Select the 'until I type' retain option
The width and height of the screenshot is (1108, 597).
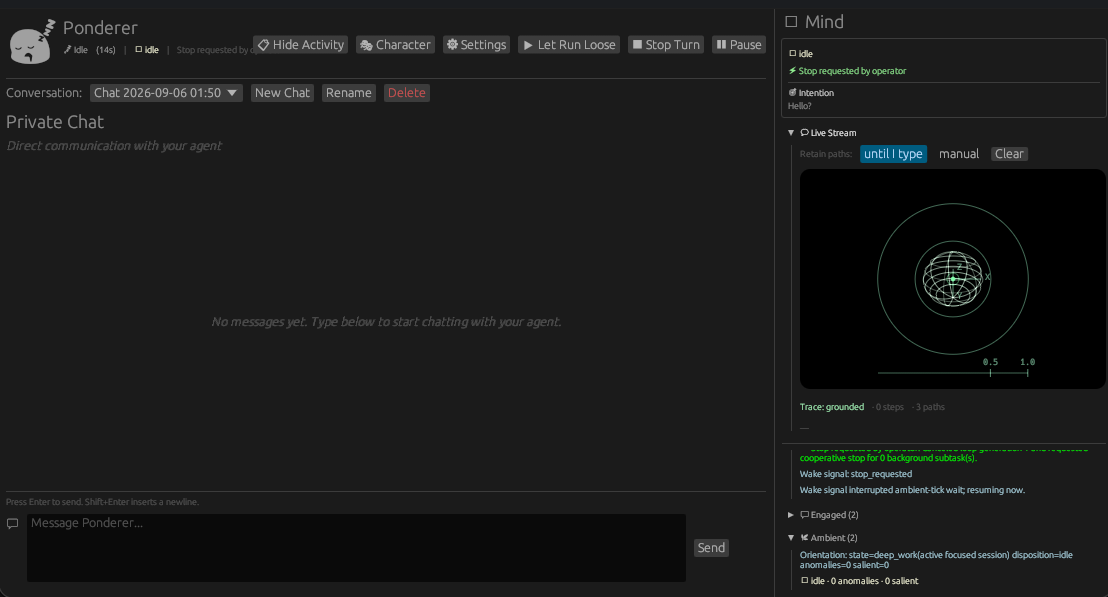coord(893,154)
